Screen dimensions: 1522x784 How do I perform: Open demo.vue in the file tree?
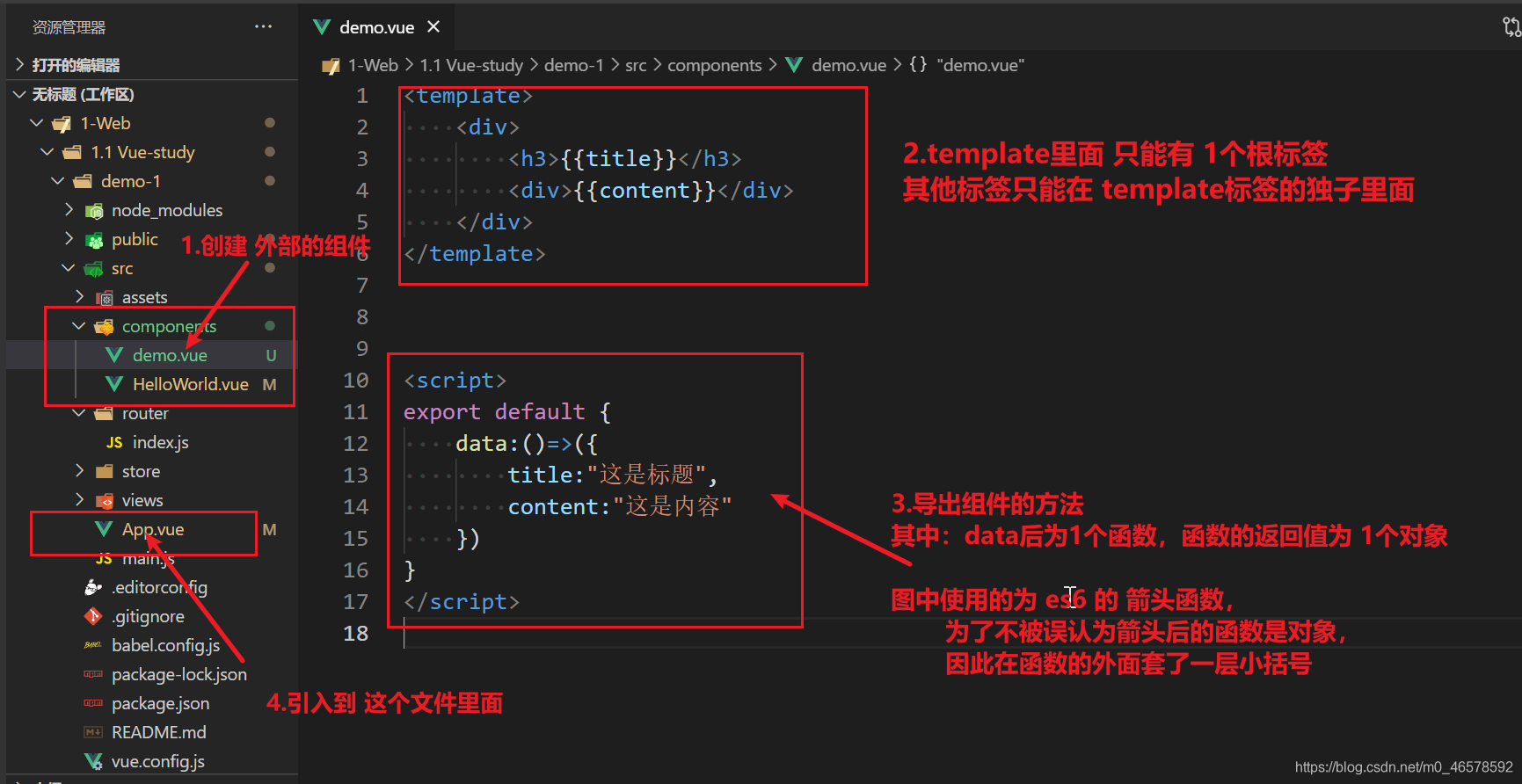click(x=170, y=355)
